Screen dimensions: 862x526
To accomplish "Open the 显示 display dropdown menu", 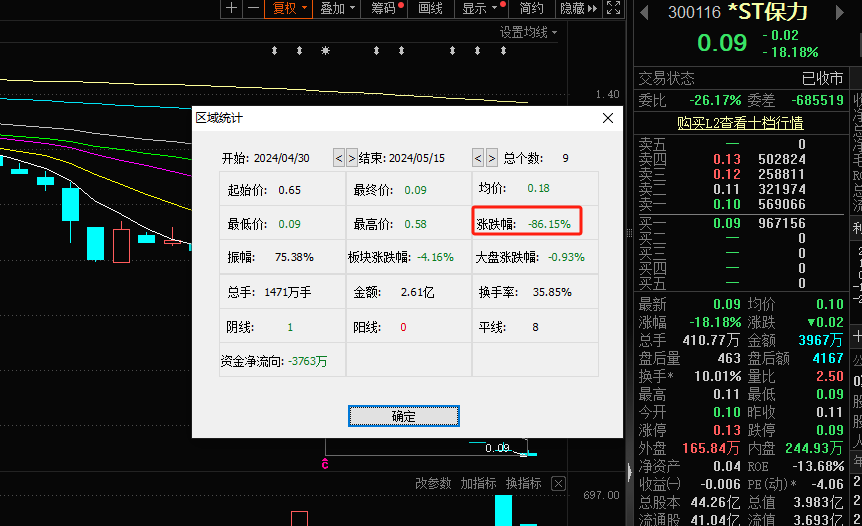I will coord(480,8).
